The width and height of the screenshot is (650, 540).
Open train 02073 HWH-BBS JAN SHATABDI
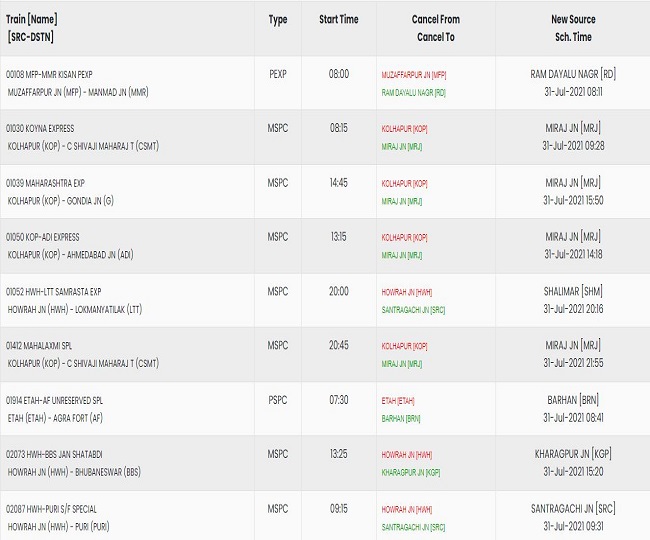point(54,455)
